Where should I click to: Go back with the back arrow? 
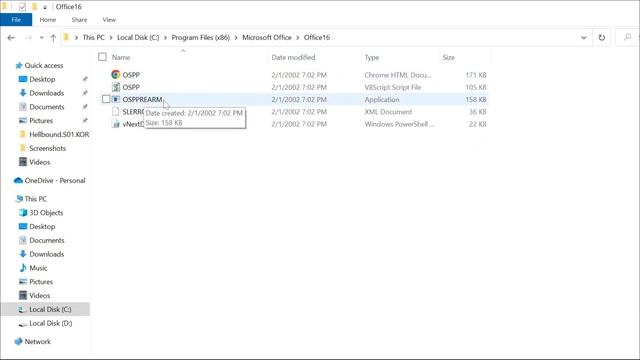point(11,38)
